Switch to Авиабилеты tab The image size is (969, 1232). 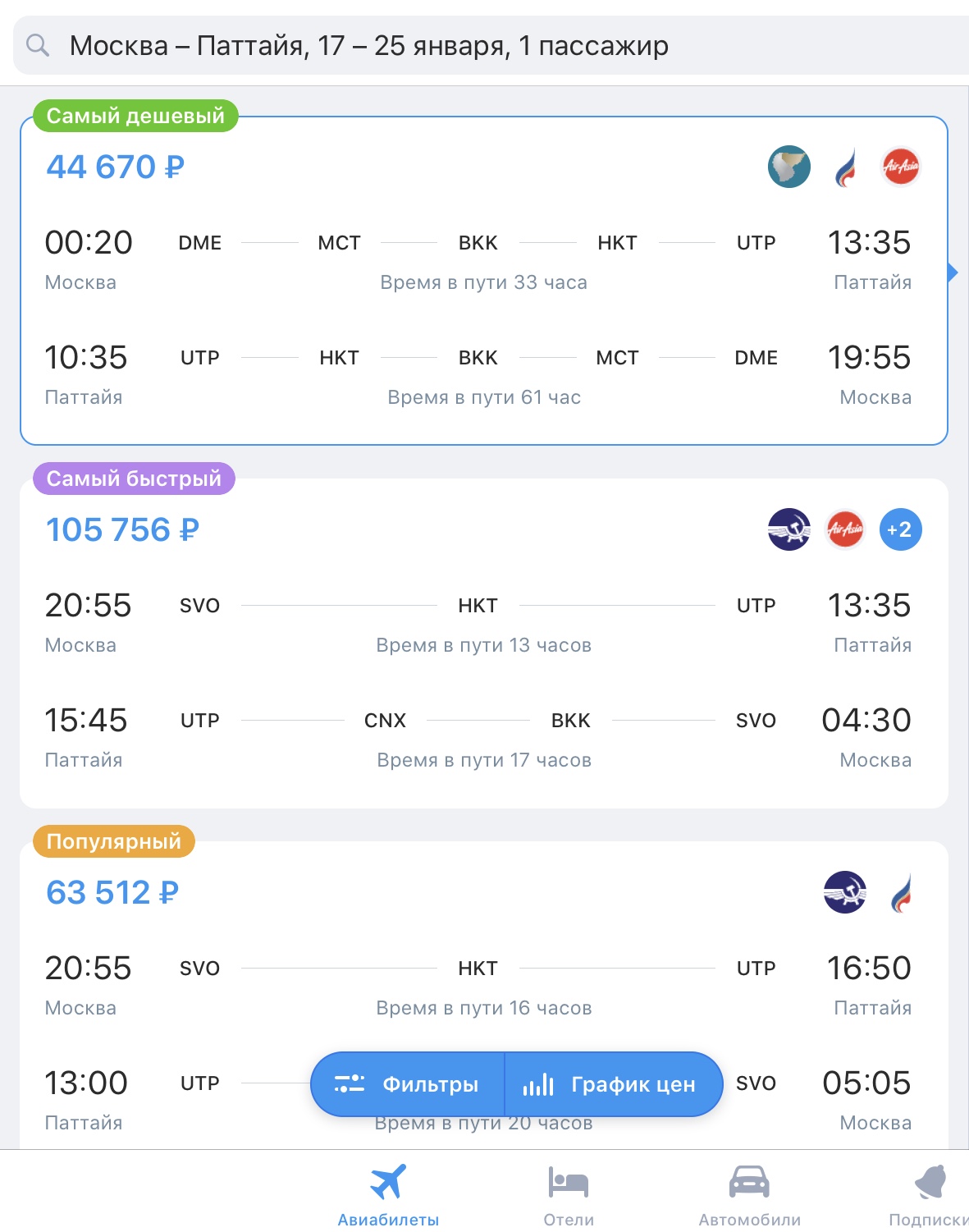tap(388, 1195)
